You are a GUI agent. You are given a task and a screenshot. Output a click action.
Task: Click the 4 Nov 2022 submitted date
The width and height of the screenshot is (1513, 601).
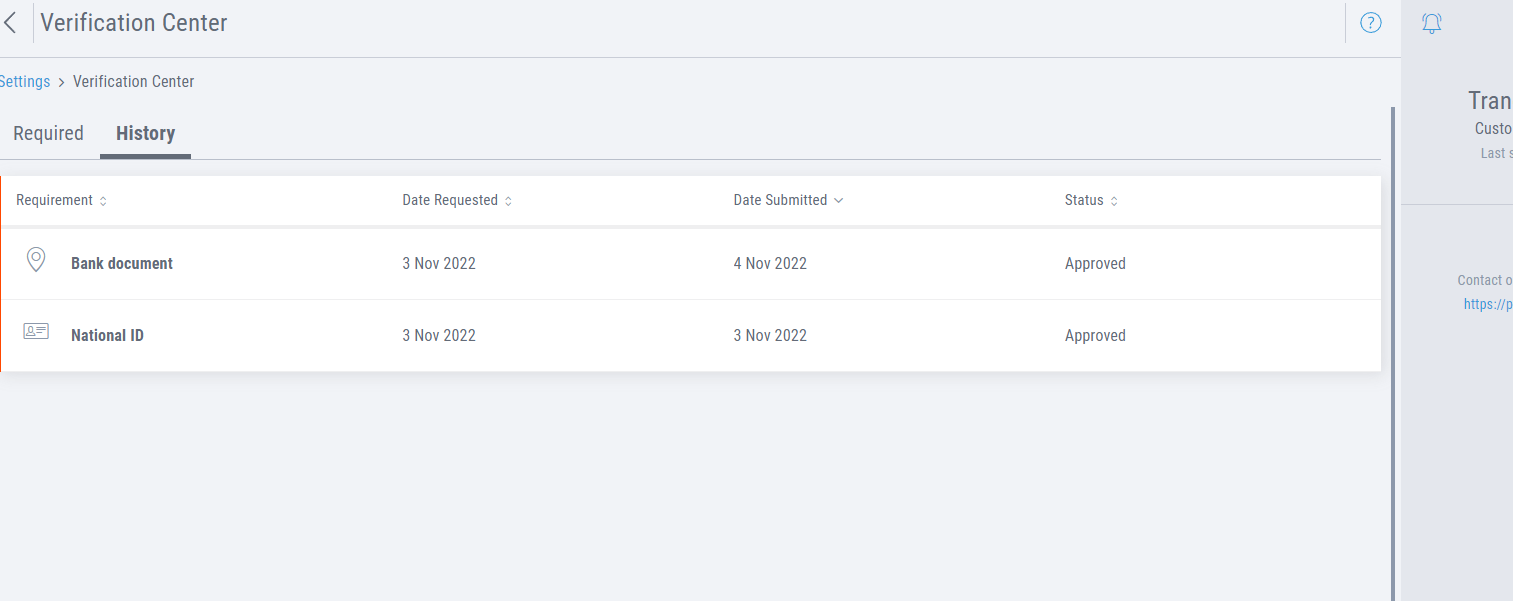pos(770,263)
